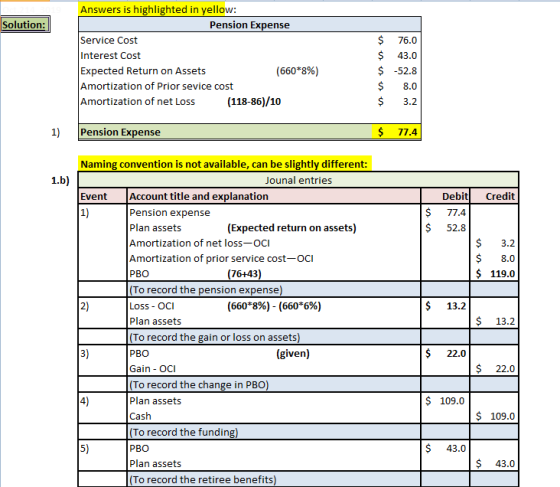Select the 'Cash' account line
This screenshot has height=487, width=560.
click(x=140, y=417)
